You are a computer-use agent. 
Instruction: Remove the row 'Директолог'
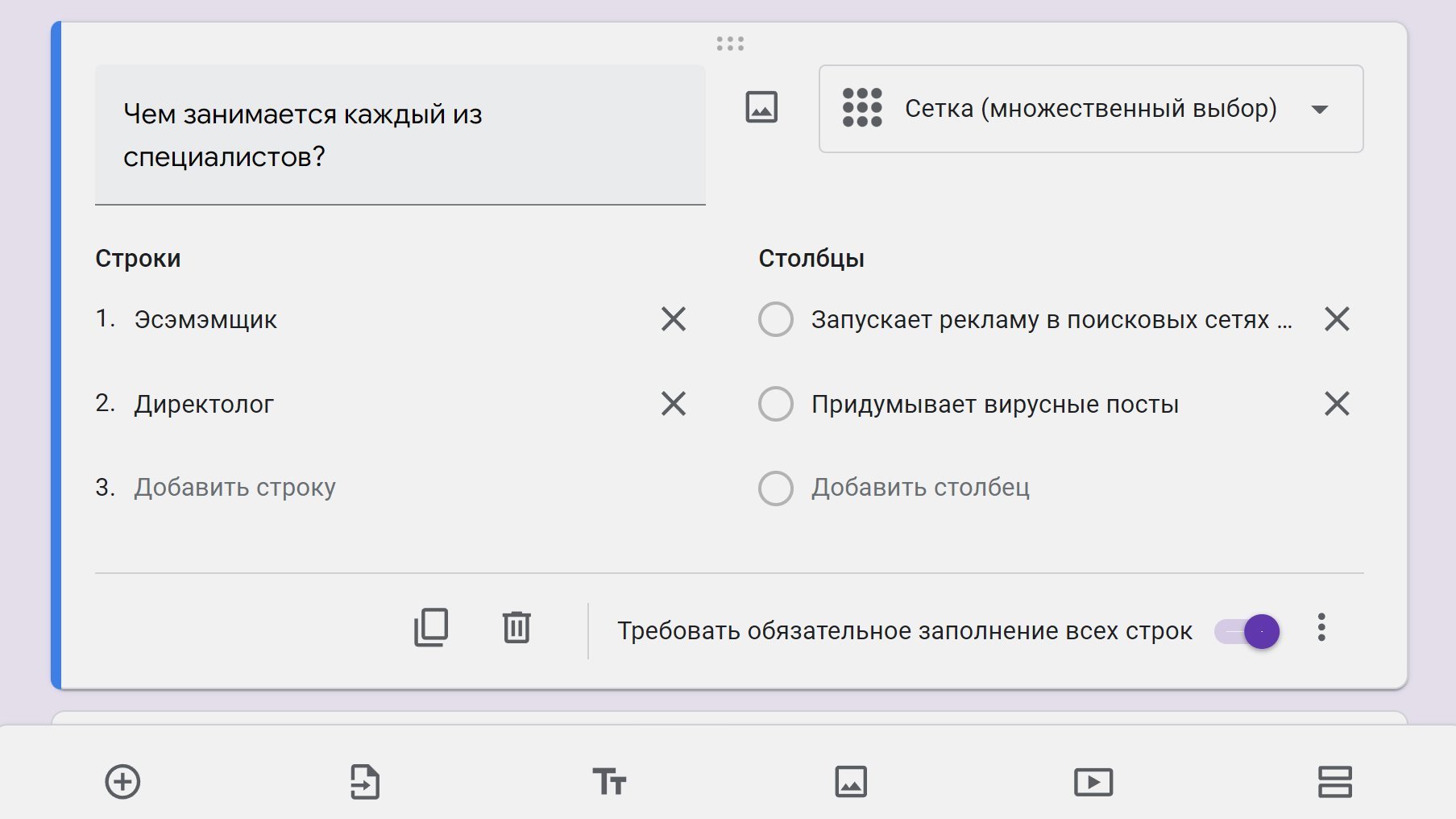coord(674,403)
